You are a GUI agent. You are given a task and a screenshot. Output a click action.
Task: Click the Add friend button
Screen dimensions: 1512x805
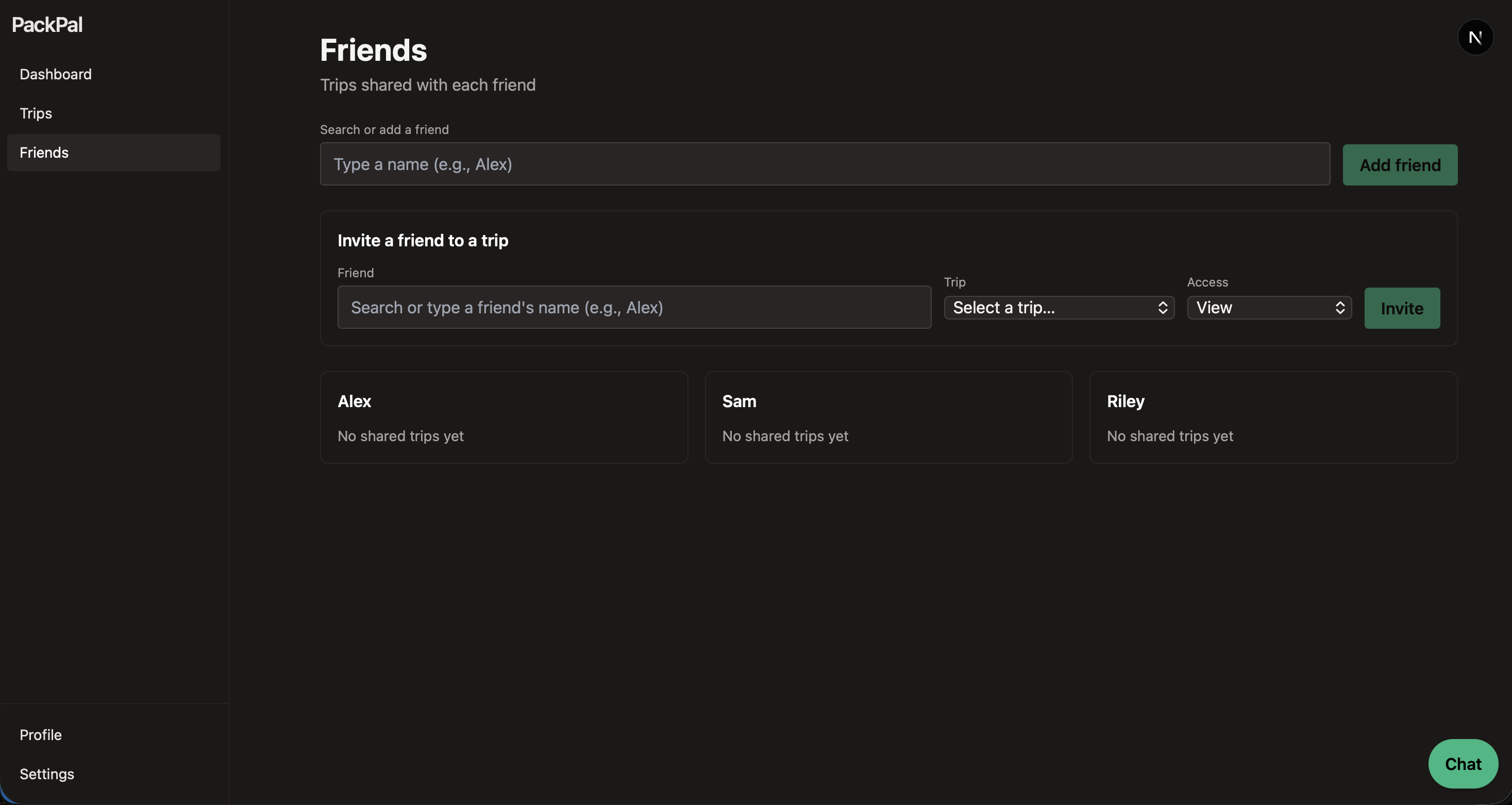coord(1399,165)
